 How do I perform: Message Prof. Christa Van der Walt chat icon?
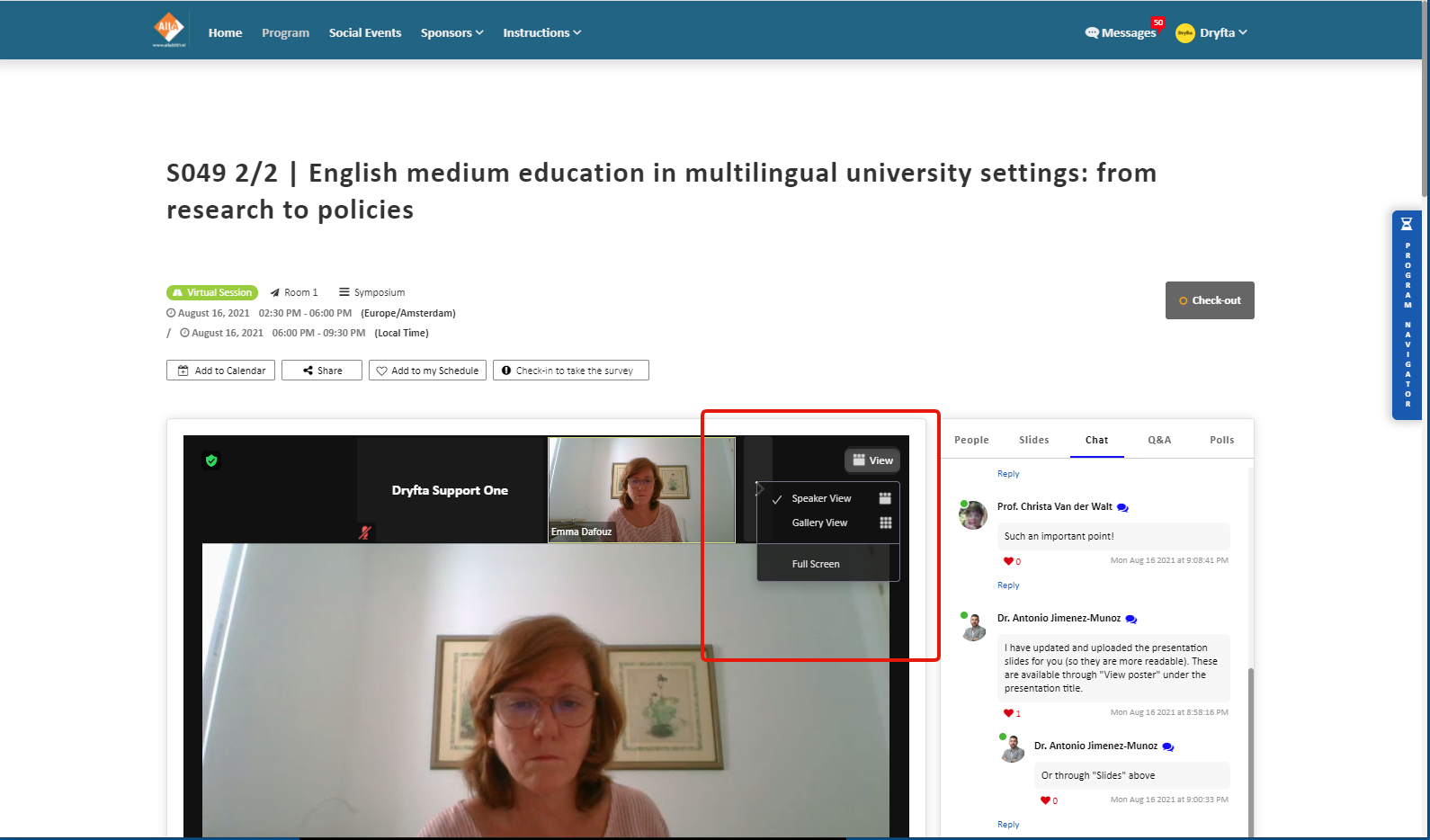tap(1122, 507)
